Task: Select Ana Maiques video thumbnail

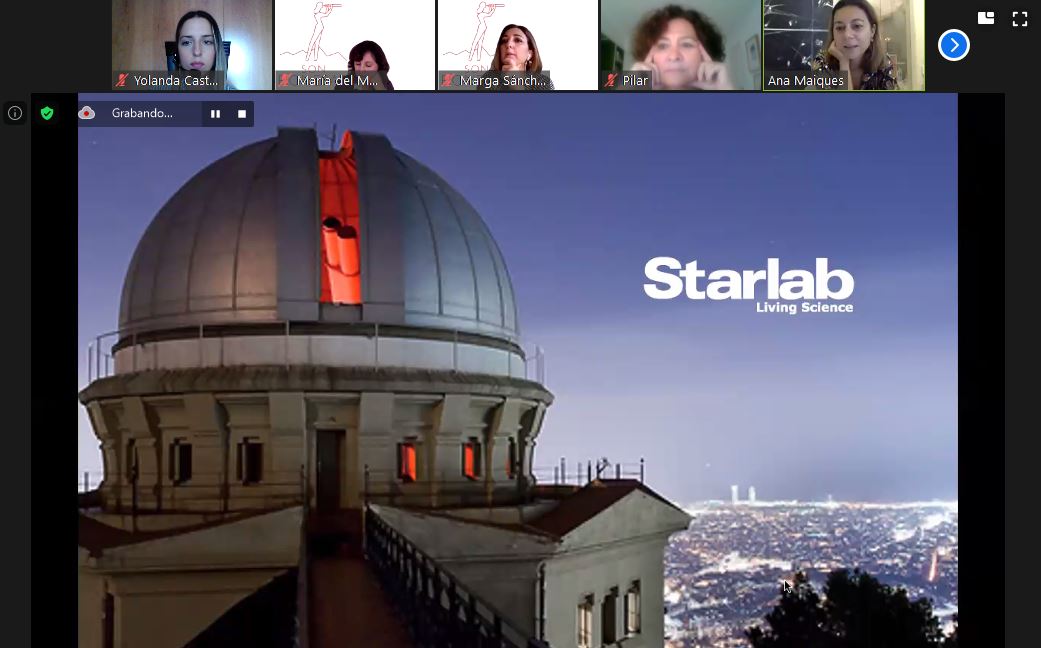Action: pos(844,45)
